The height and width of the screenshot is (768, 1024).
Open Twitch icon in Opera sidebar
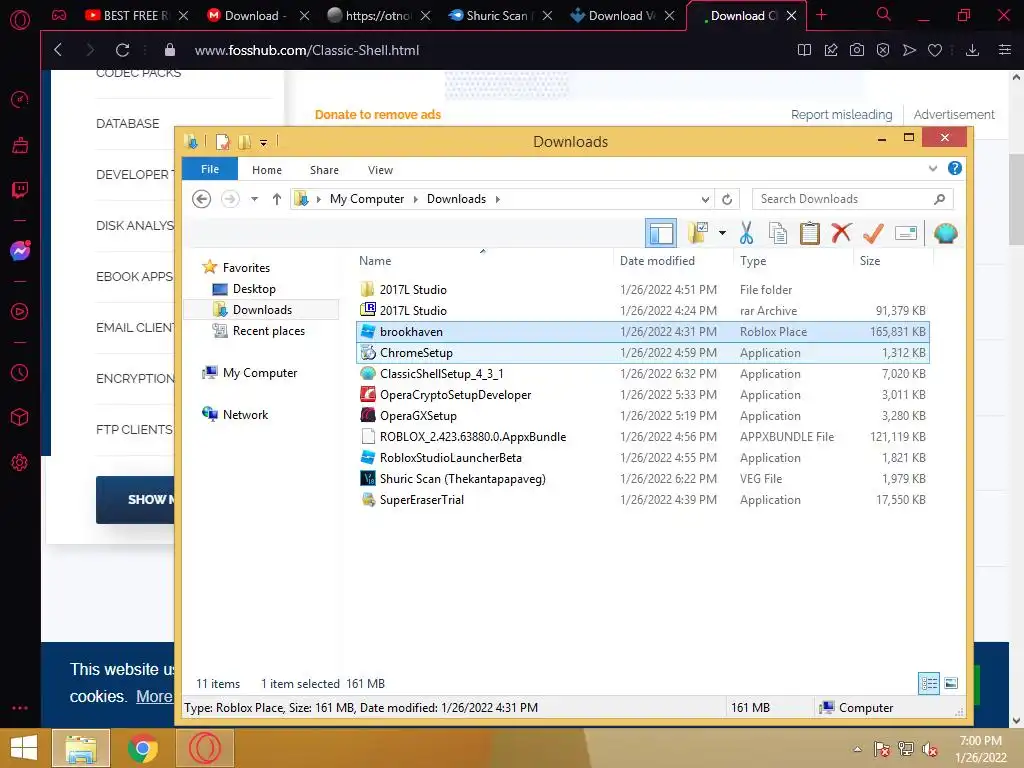(x=20, y=190)
